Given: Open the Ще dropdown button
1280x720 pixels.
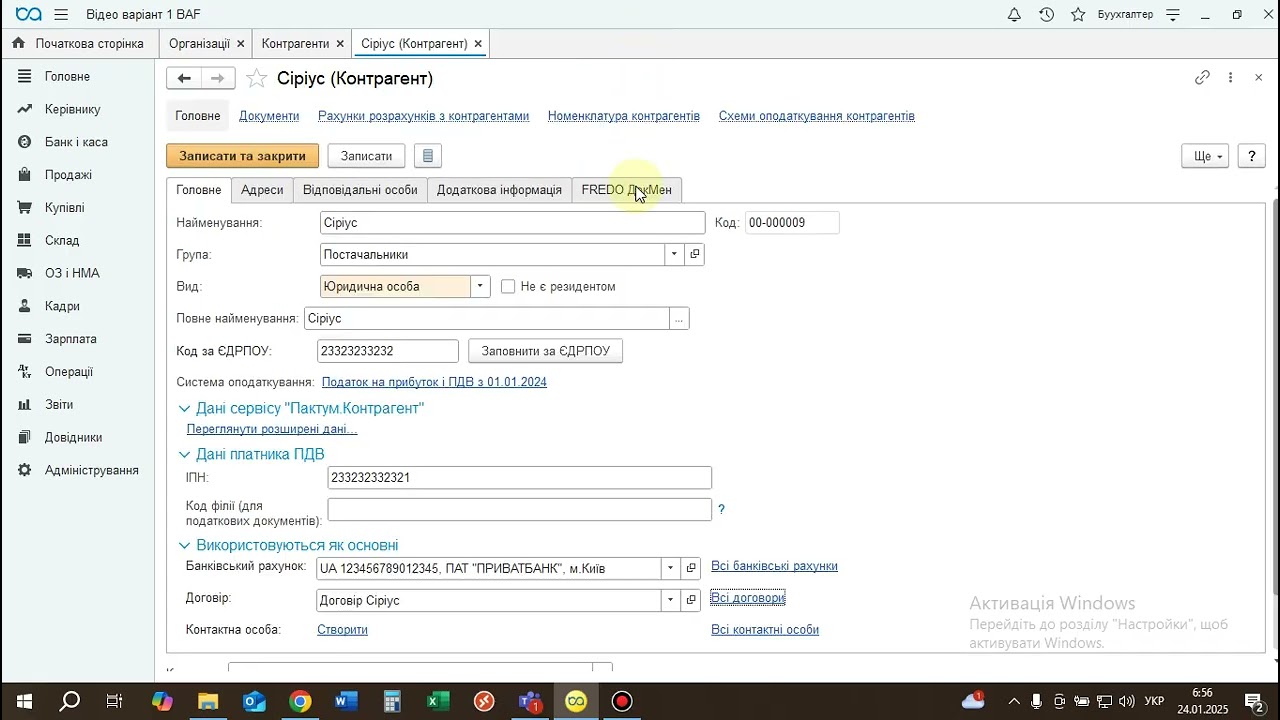Looking at the screenshot, I should click(x=1205, y=156).
